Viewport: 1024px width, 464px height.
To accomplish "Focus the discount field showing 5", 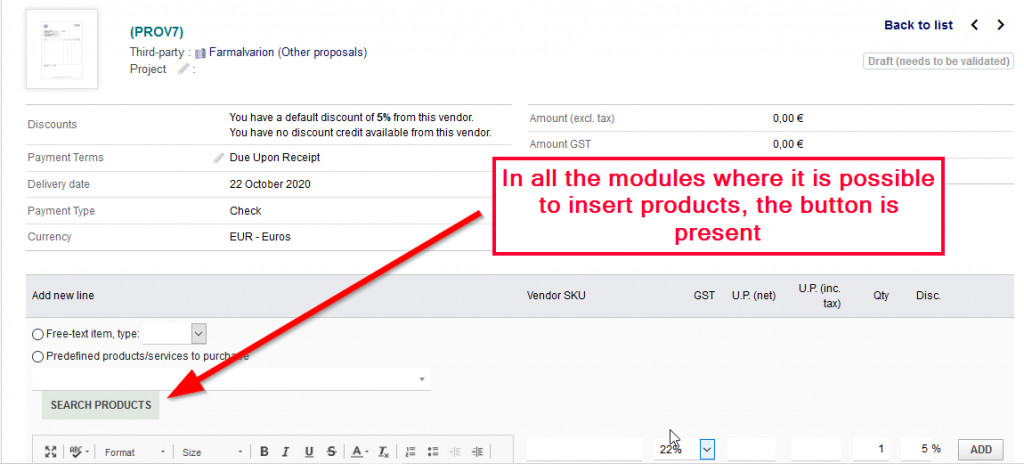I will coord(916,449).
